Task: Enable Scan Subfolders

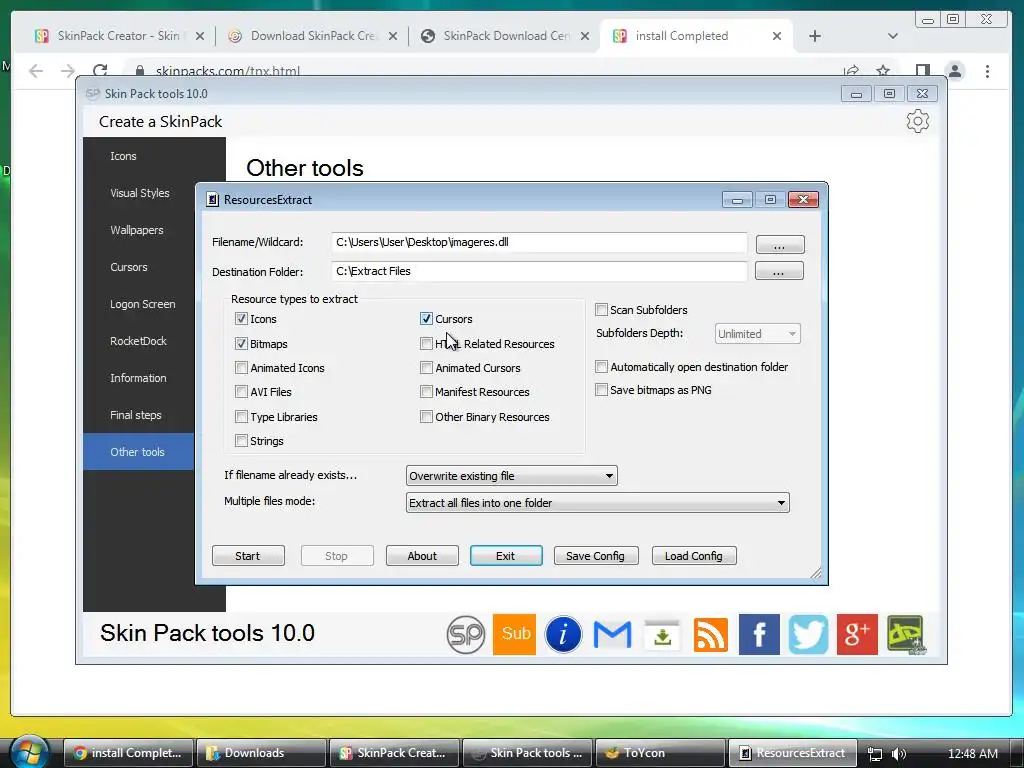Action: pos(601,310)
